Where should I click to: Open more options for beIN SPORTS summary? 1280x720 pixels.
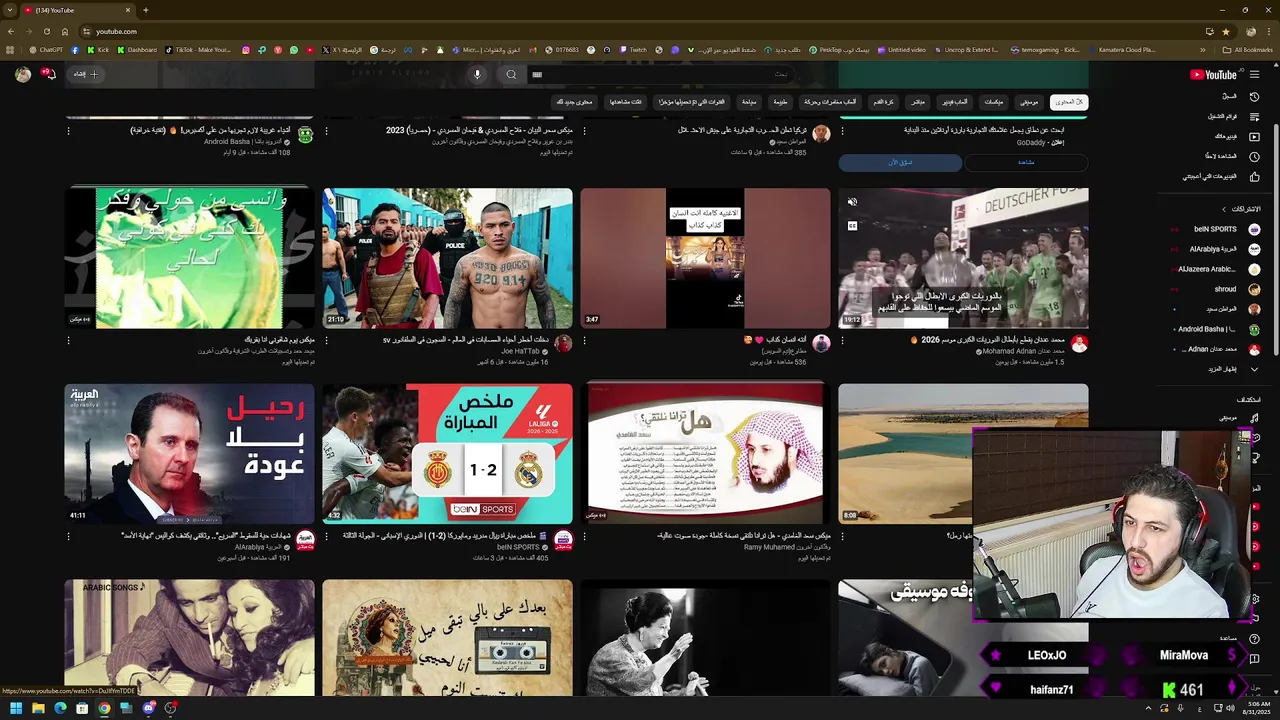click(x=326, y=536)
